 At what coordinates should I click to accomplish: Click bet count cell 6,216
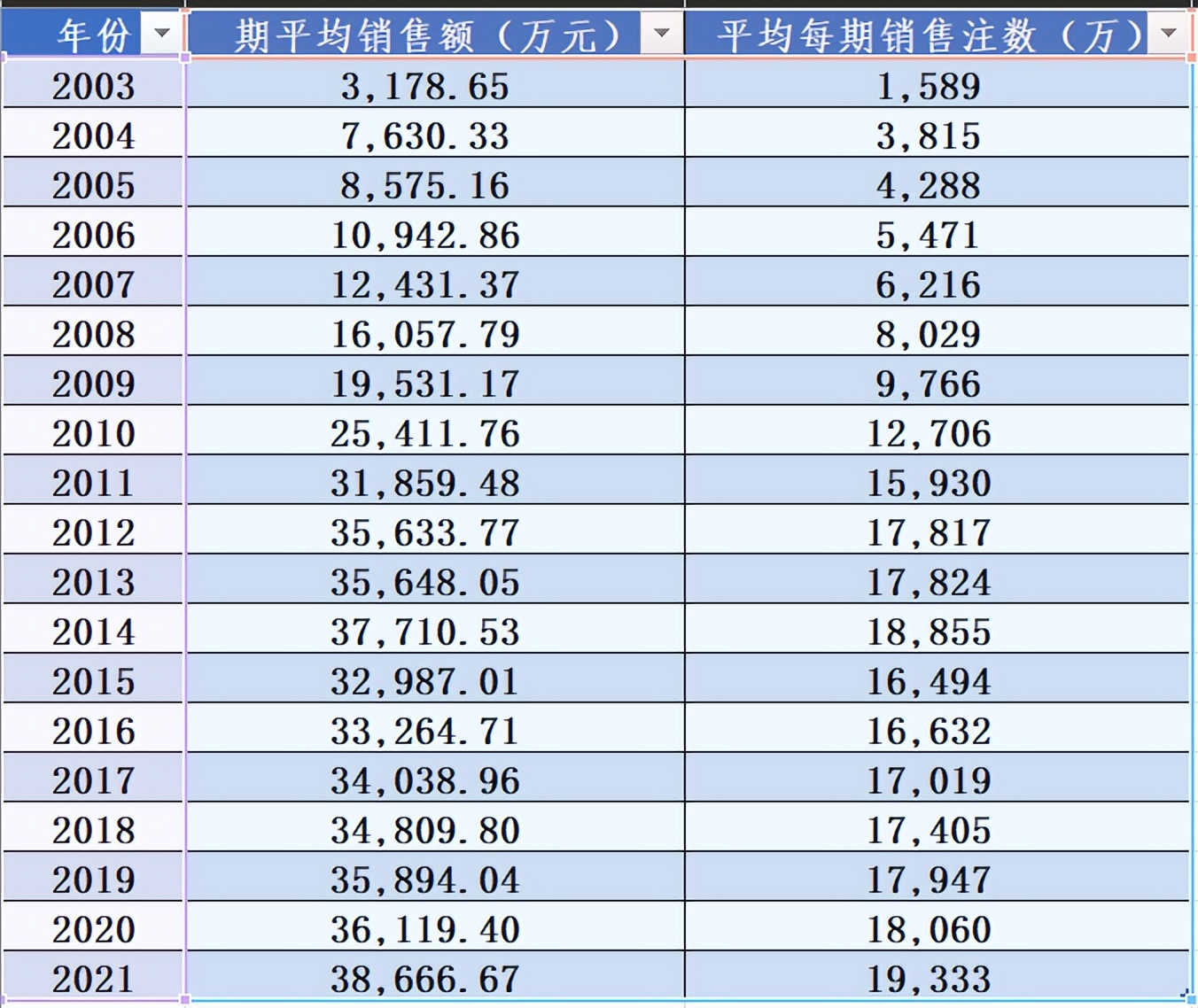coord(937,283)
